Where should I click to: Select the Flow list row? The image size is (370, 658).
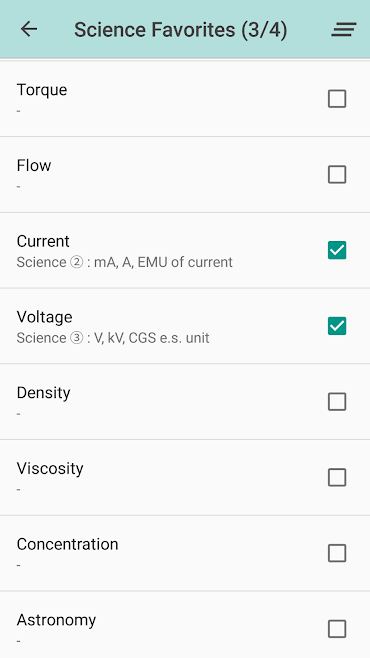tap(185, 175)
